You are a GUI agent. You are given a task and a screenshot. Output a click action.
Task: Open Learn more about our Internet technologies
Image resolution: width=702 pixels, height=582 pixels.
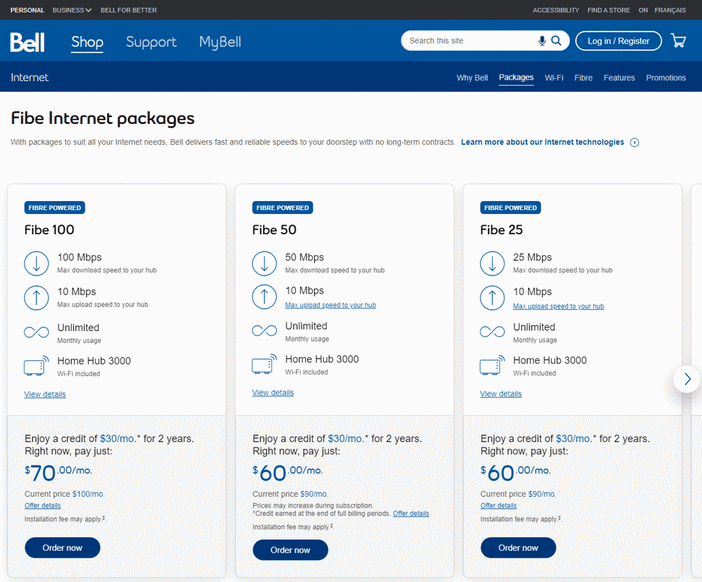click(x=542, y=142)
